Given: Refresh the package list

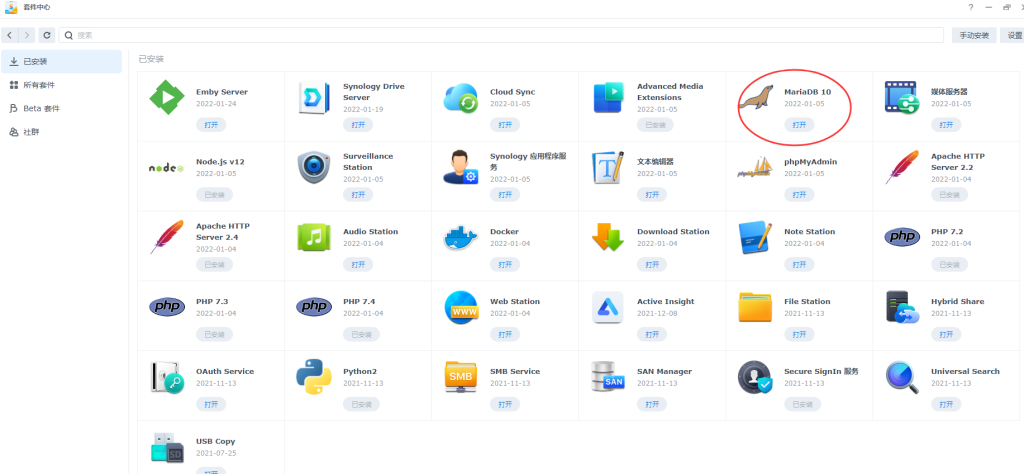Looking at the screenshot, I should click(46, 35).
